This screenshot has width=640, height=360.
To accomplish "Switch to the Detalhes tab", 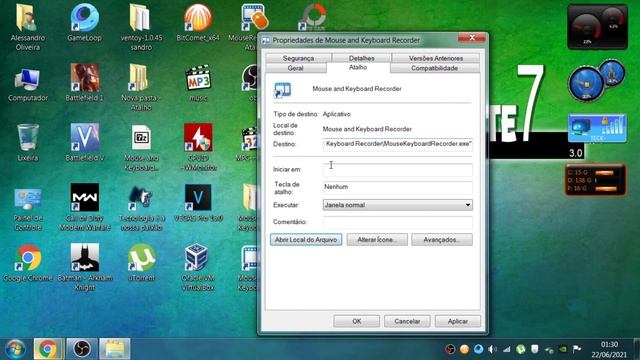I will pos(362,58).
